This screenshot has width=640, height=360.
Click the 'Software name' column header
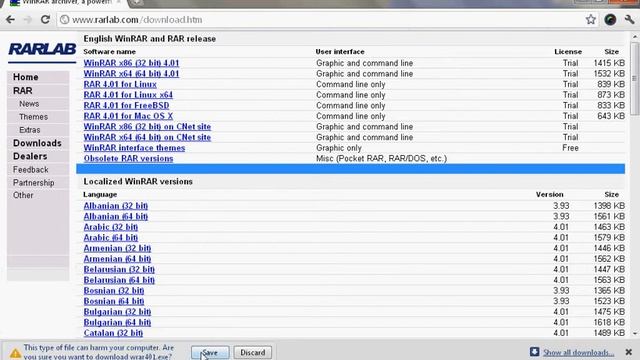109,52
